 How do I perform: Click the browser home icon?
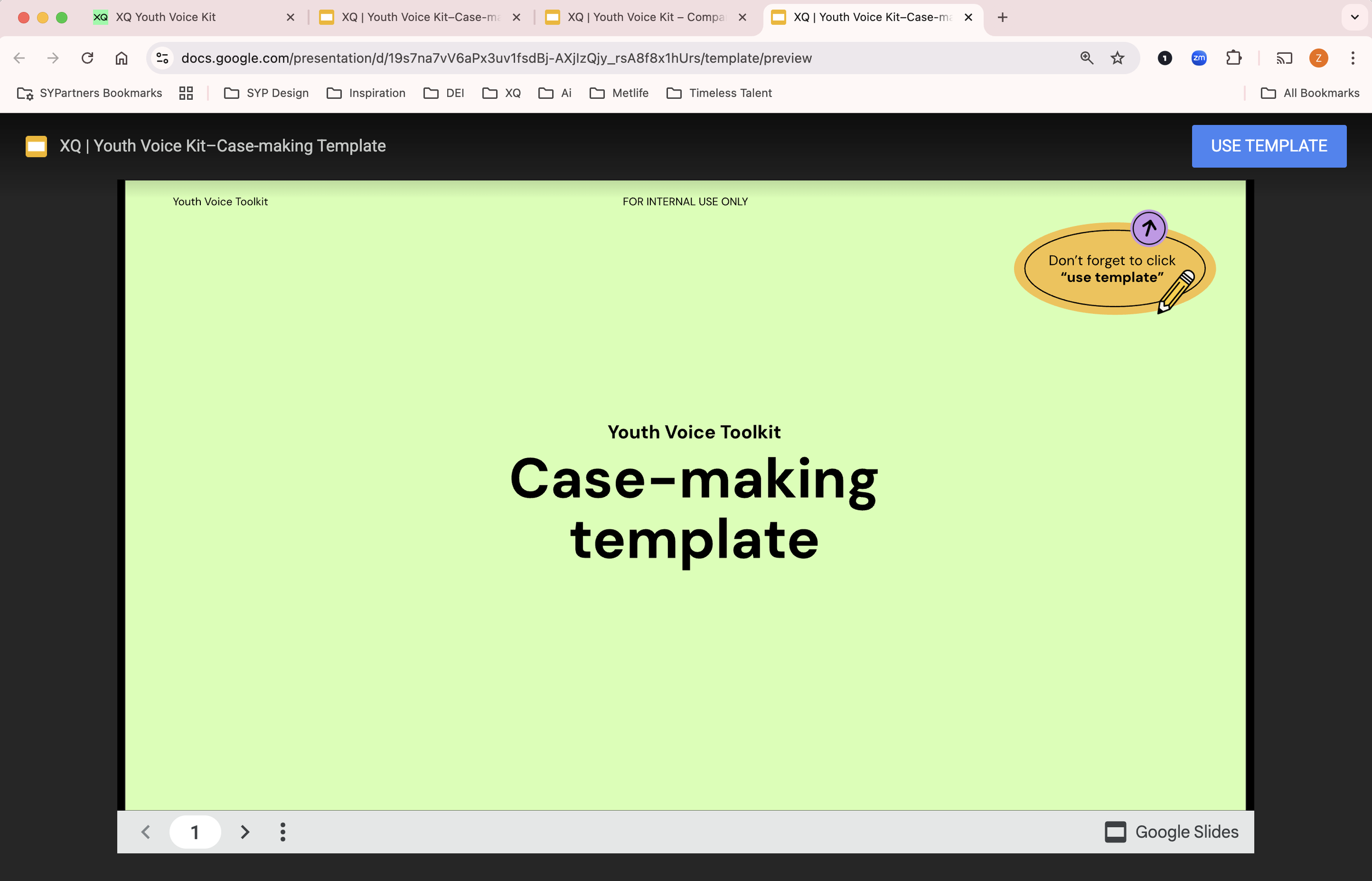tap(121, 58)
